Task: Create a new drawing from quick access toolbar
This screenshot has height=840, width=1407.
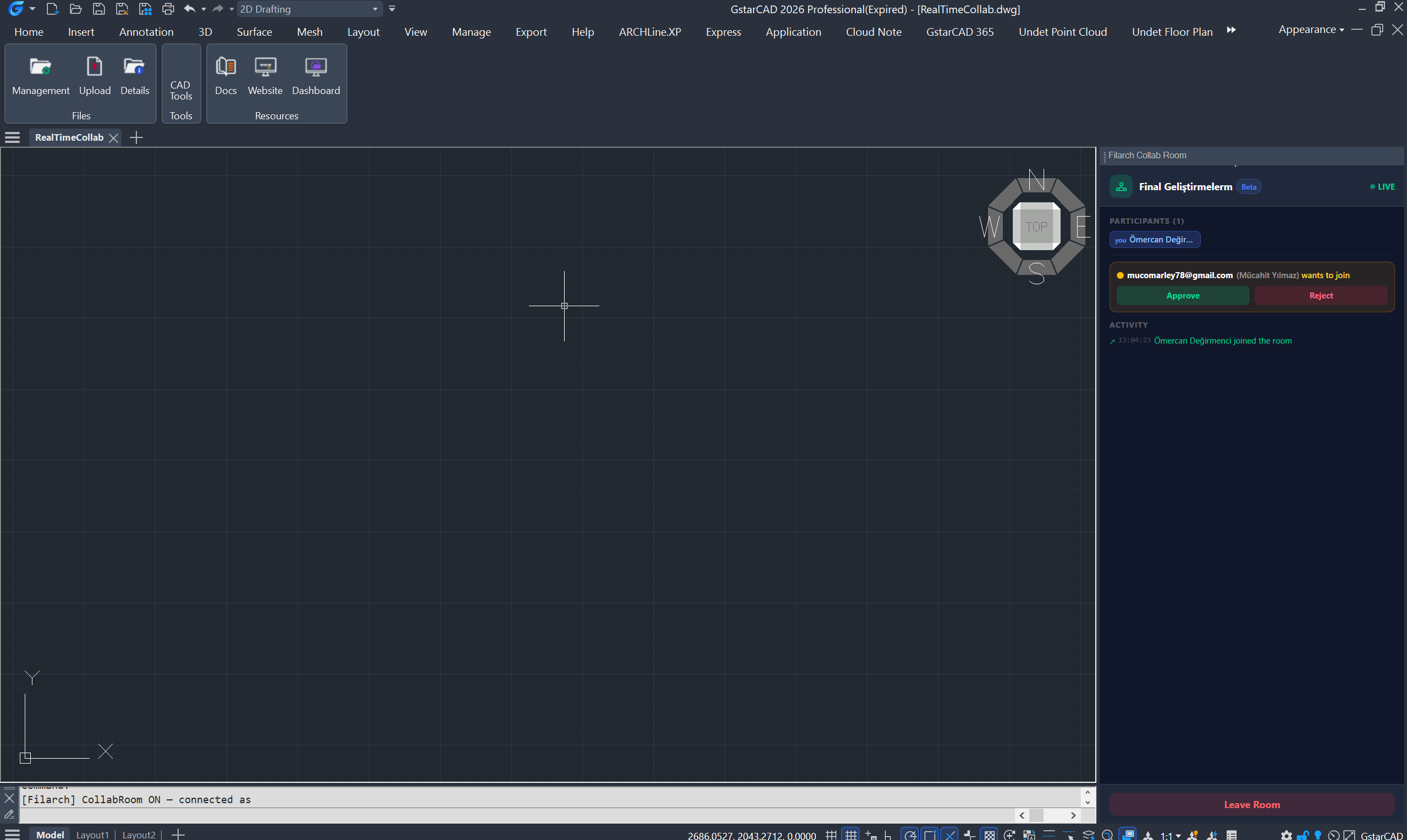Action: point(52,8)
